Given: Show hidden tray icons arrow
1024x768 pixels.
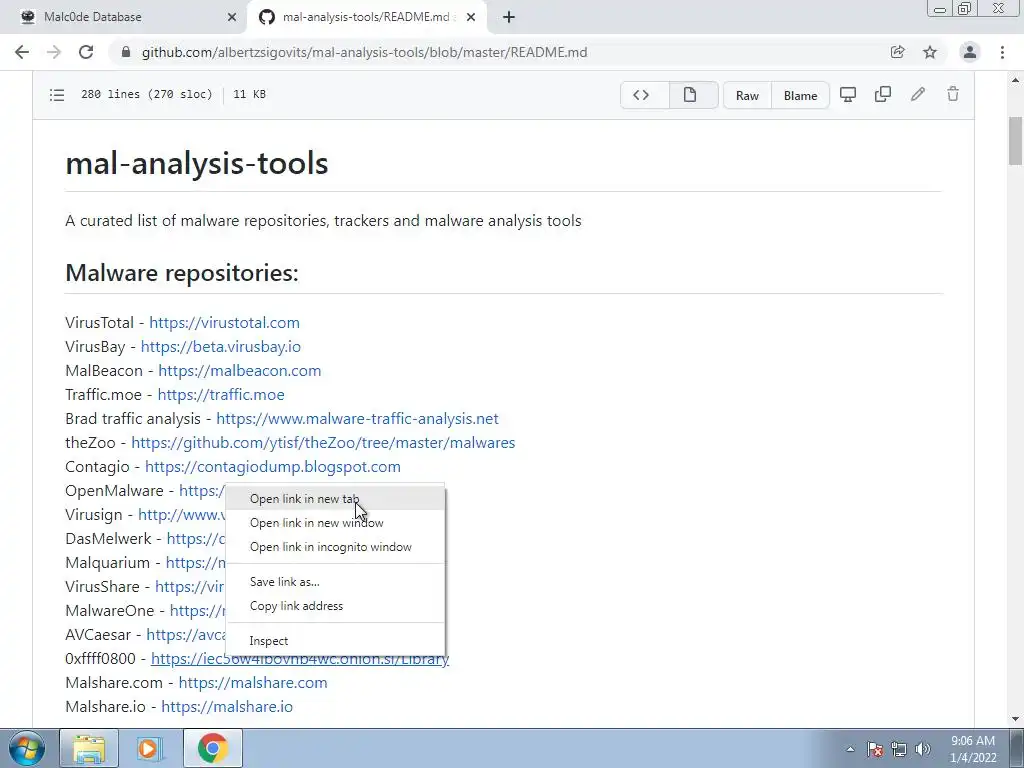Looking at the screenshot, I should point(850,749).
